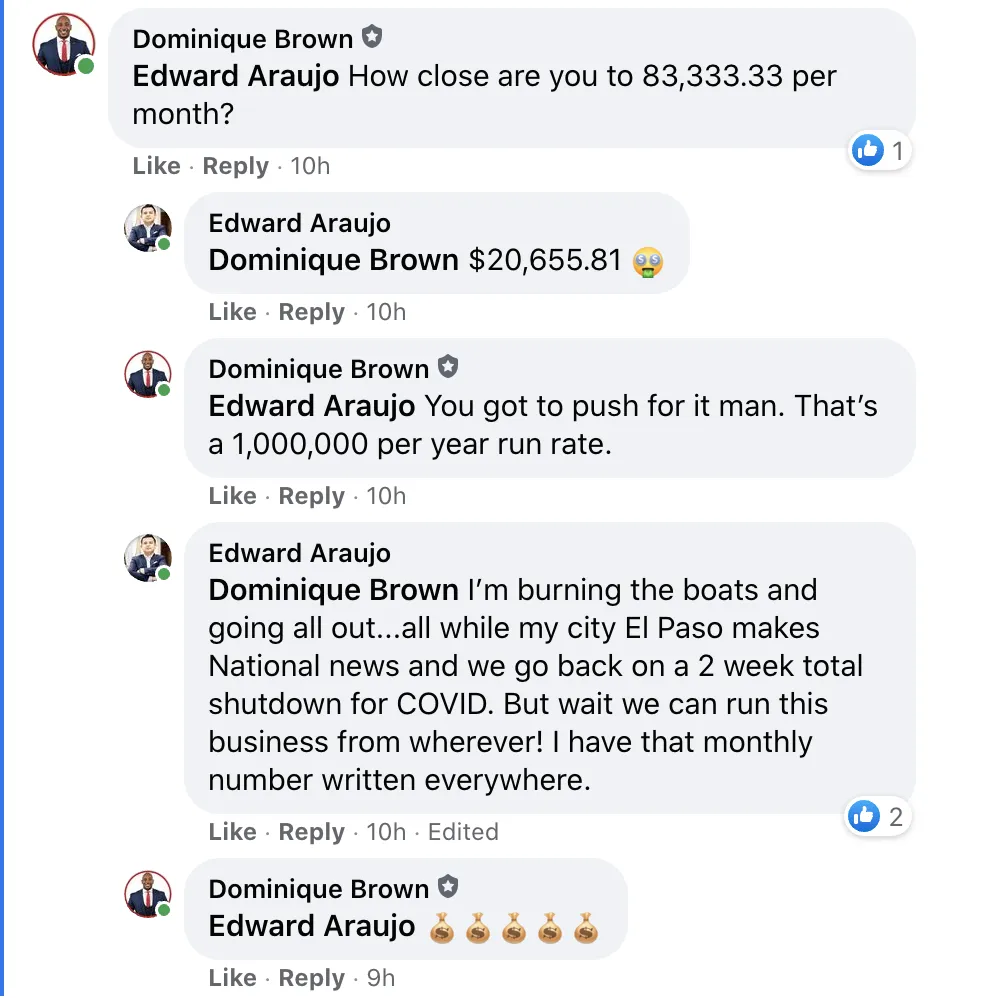Click money-mouth emoji in Edward's reply
994x998 pixels.
[x=648, y=261]
